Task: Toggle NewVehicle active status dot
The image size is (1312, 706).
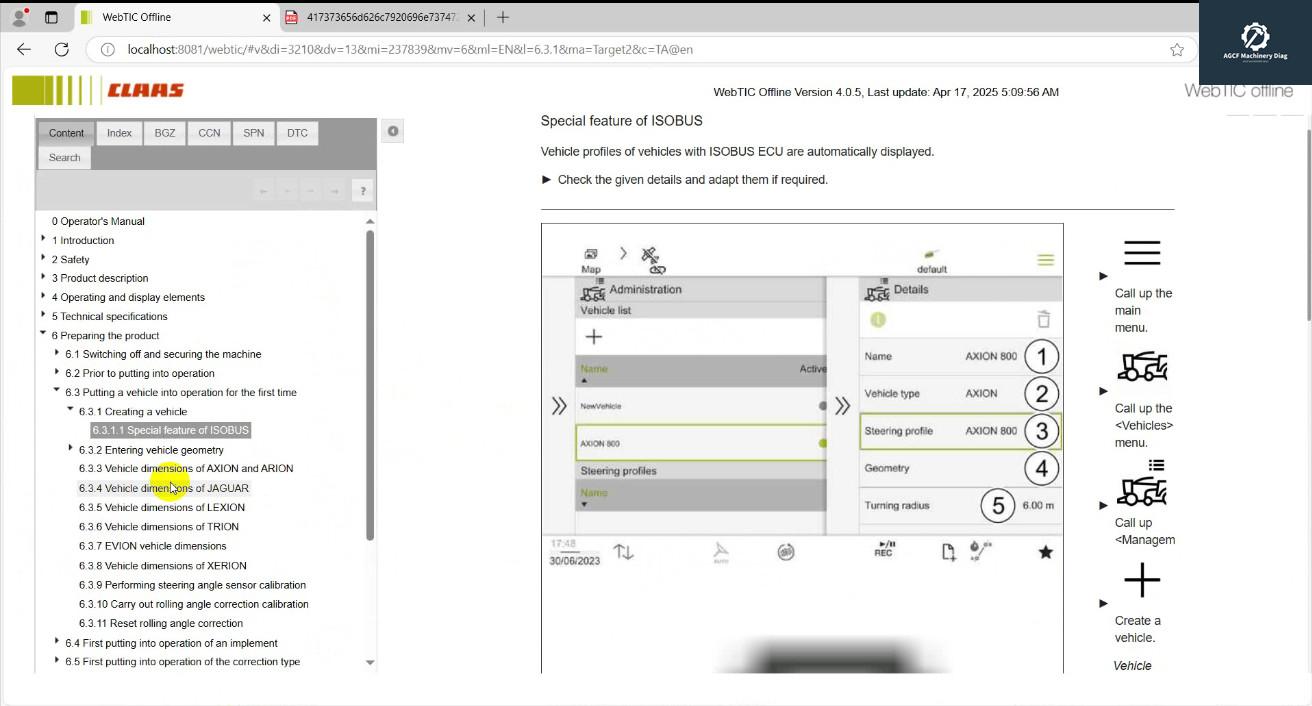Action: pos(823,406)
